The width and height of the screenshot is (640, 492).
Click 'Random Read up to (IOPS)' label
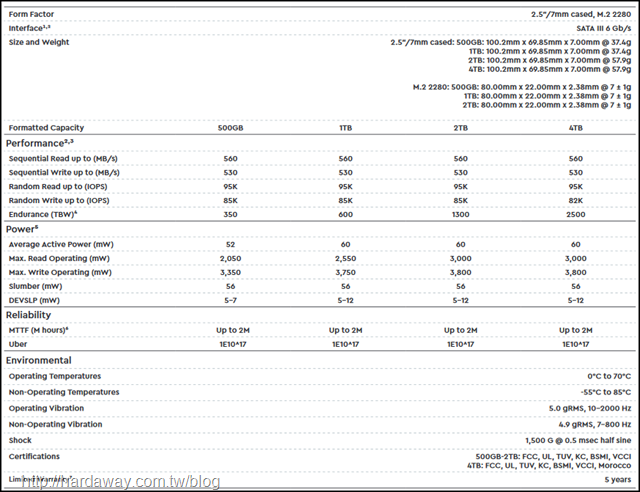pyautogui.click(x=58, y=186)
